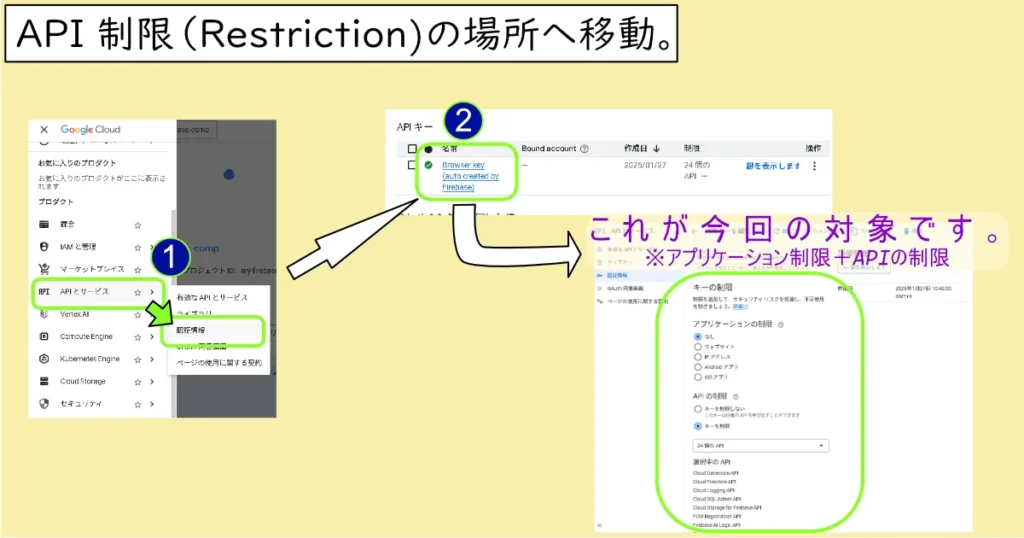The height and width of the screenshot is (538, 1024).
Task: Click the Security shield icon
Action: pos(44,404)
